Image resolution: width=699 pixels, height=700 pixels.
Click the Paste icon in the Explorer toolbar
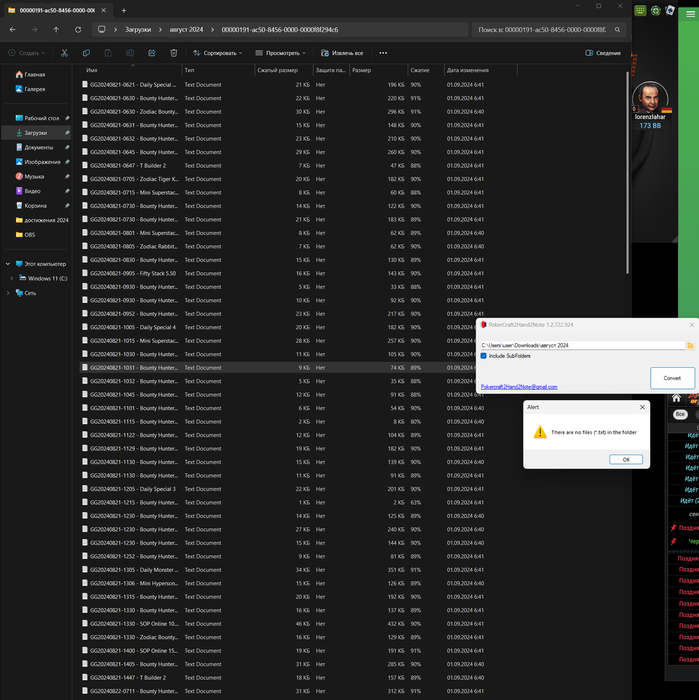click(x=108, y=53)
